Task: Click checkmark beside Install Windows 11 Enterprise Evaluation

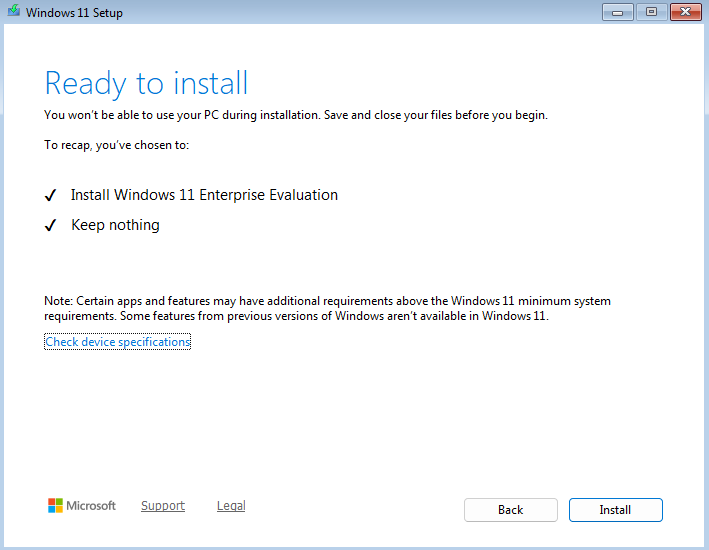Action: tap(50, 195)
